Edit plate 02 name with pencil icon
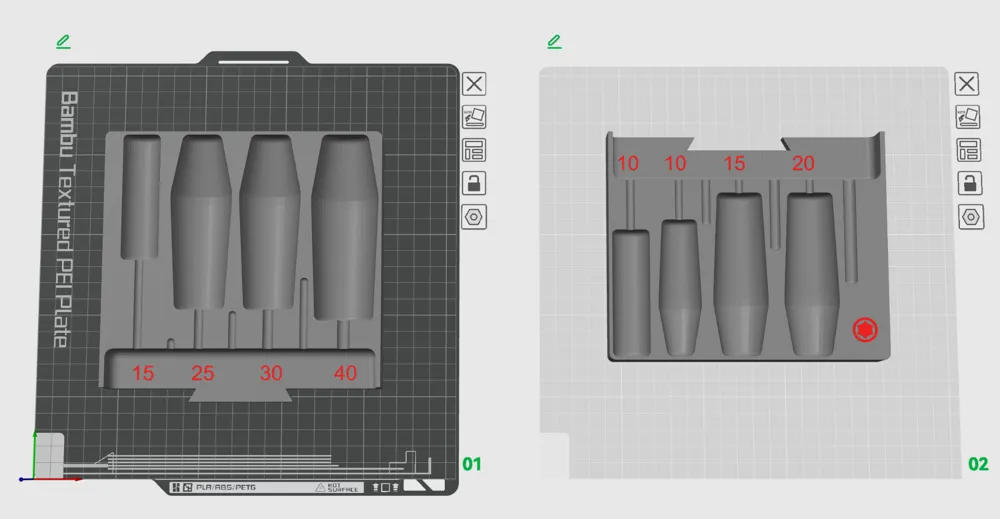Screen dimensions: 1000x519 click(555, 41)
